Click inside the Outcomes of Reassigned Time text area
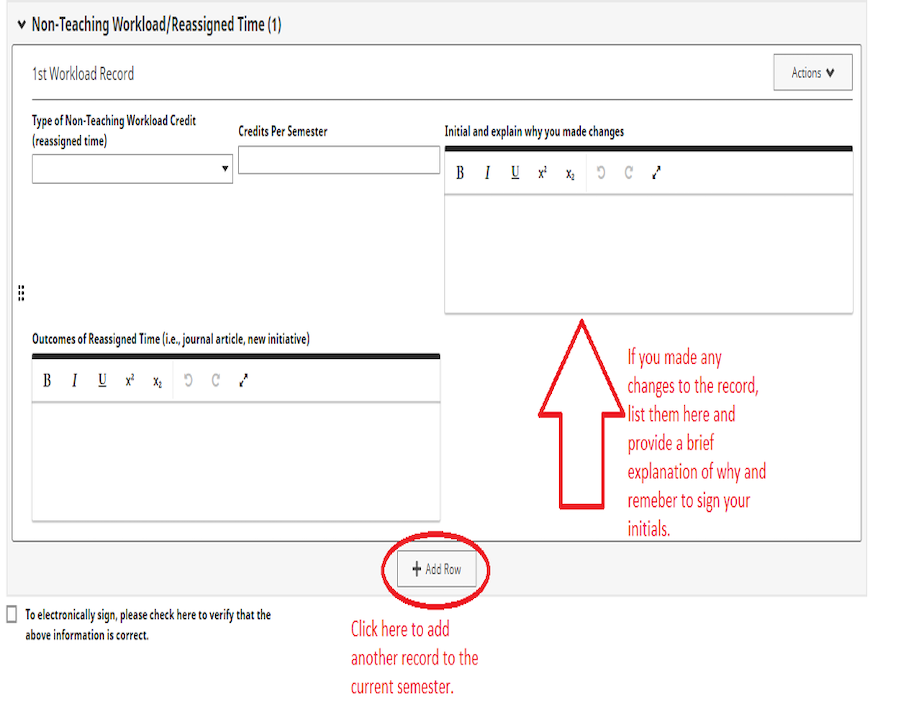The image size is (900, 709). point(236,462)
